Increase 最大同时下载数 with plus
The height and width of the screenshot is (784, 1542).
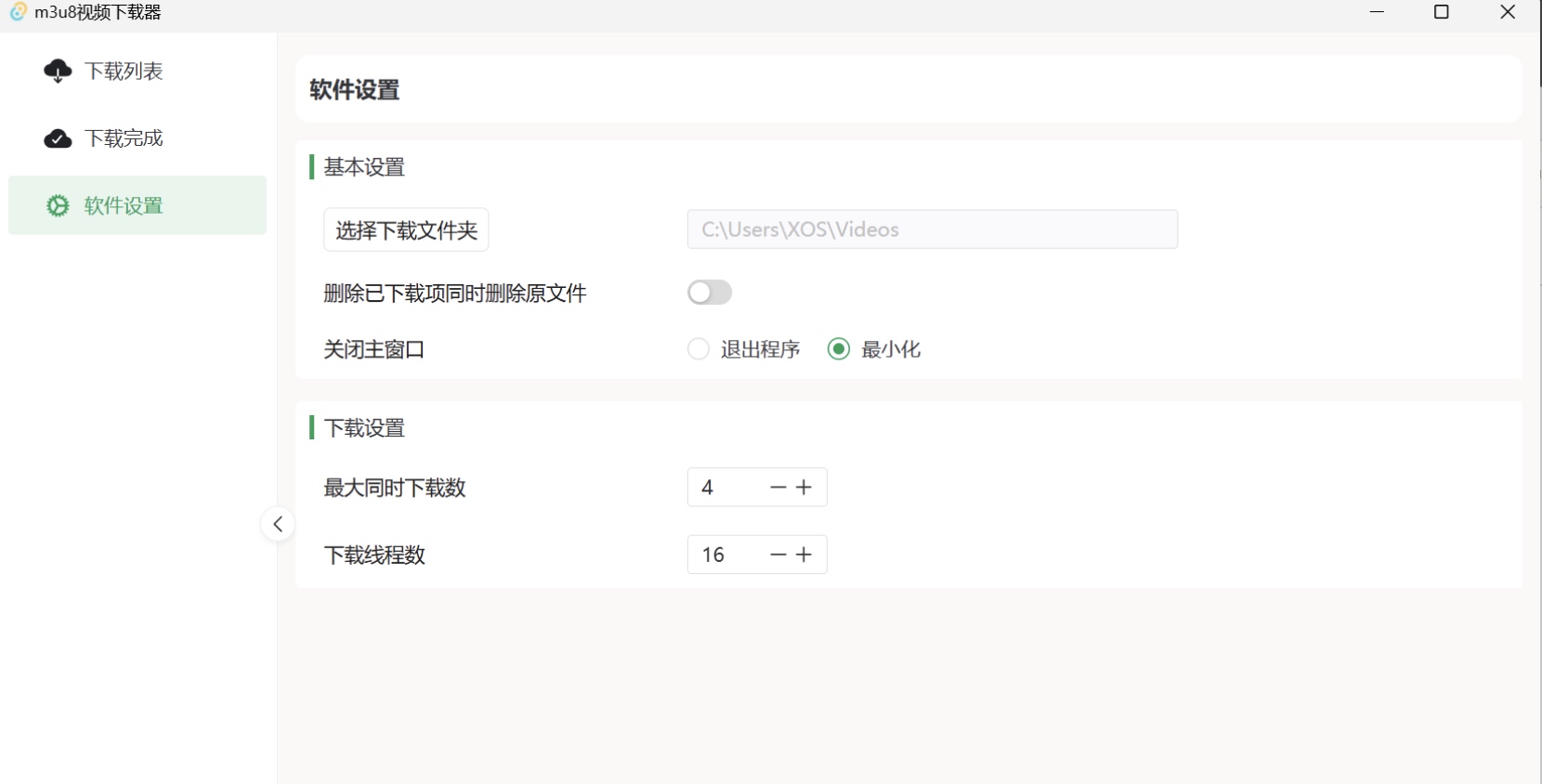coord(804,488)
